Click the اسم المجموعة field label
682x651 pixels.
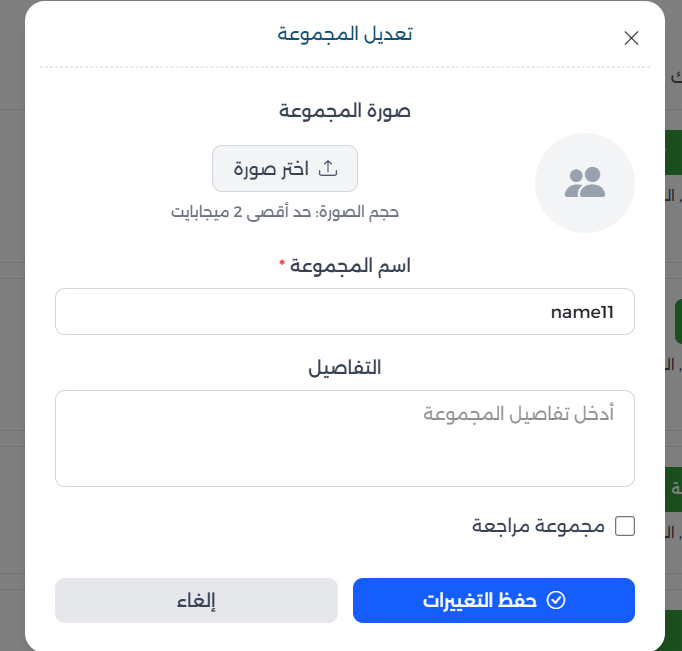[x=351, y=266]
